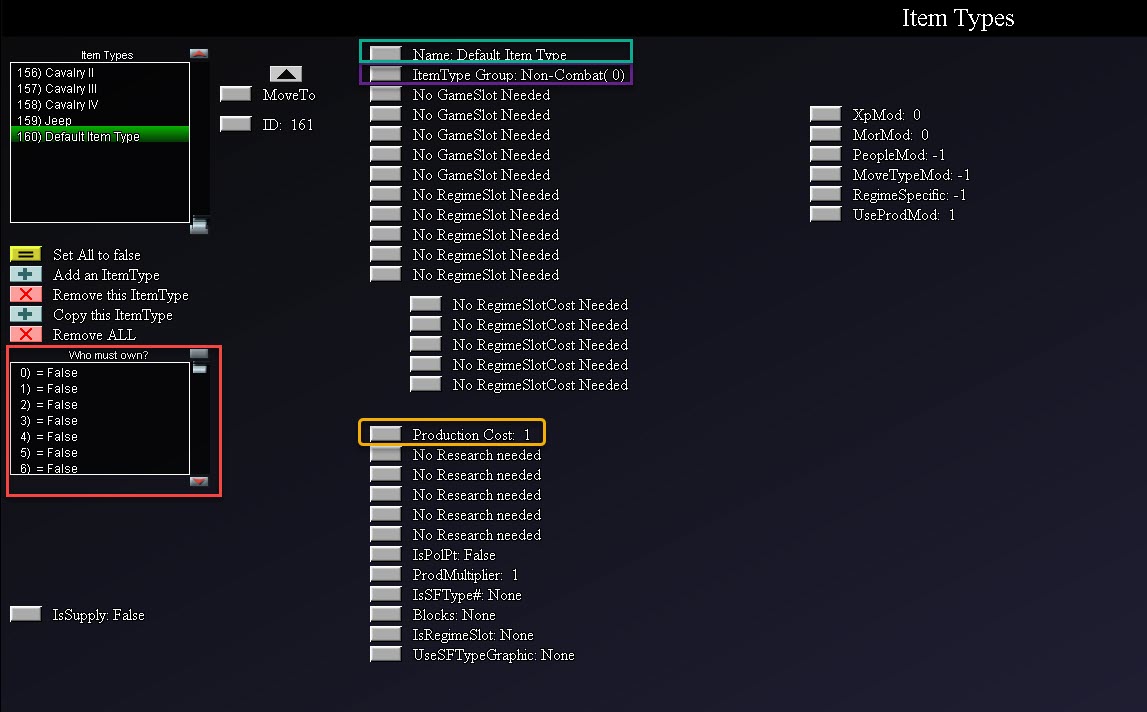Open the ItemType Group Non-Combat selector

[385, 74]
